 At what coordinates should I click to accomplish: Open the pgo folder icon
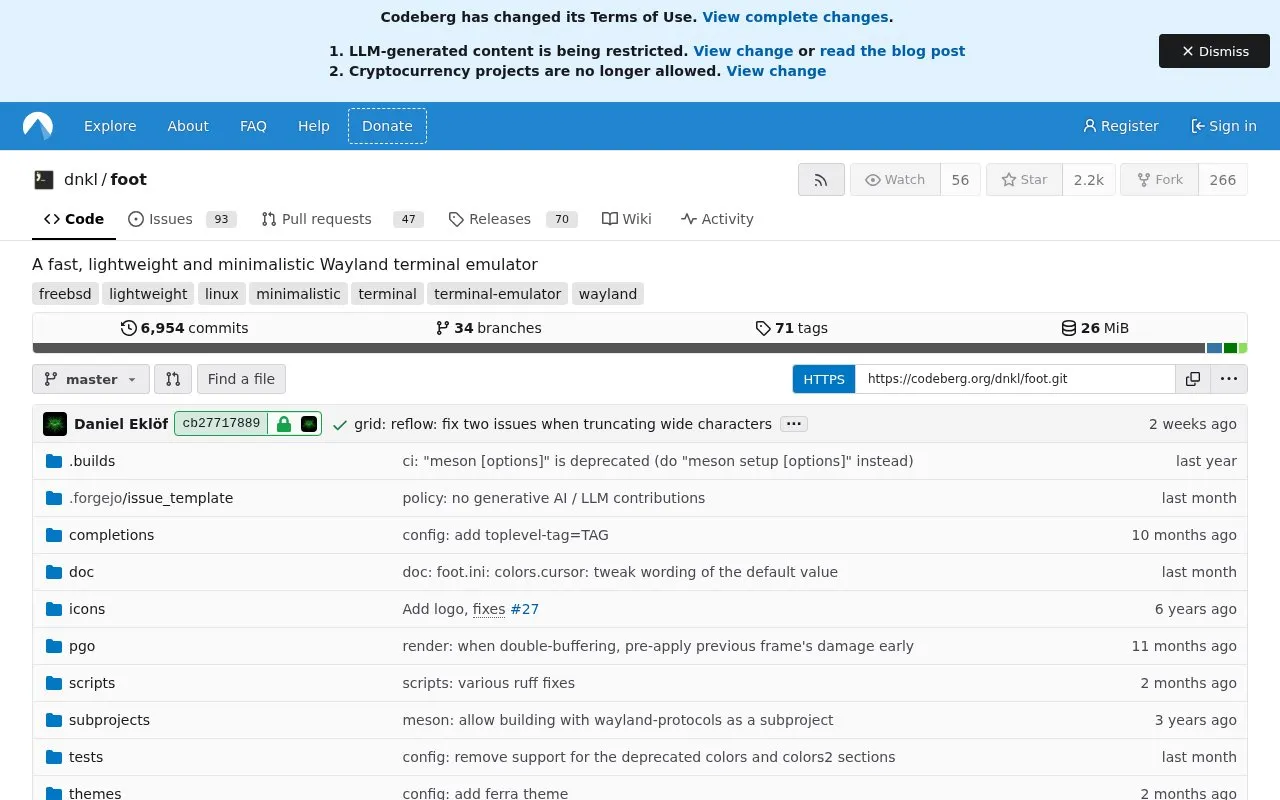point(54,646)
